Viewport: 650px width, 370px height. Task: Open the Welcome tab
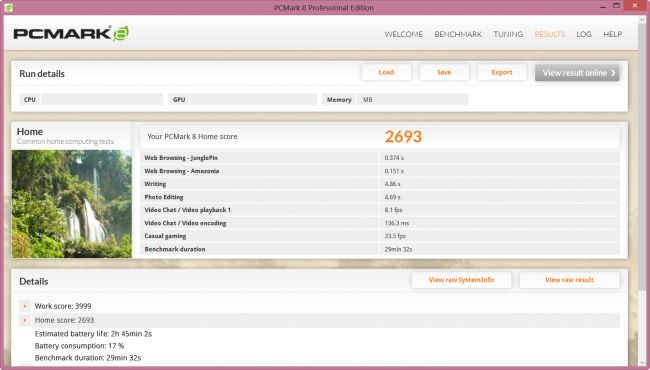coord(403,34)
